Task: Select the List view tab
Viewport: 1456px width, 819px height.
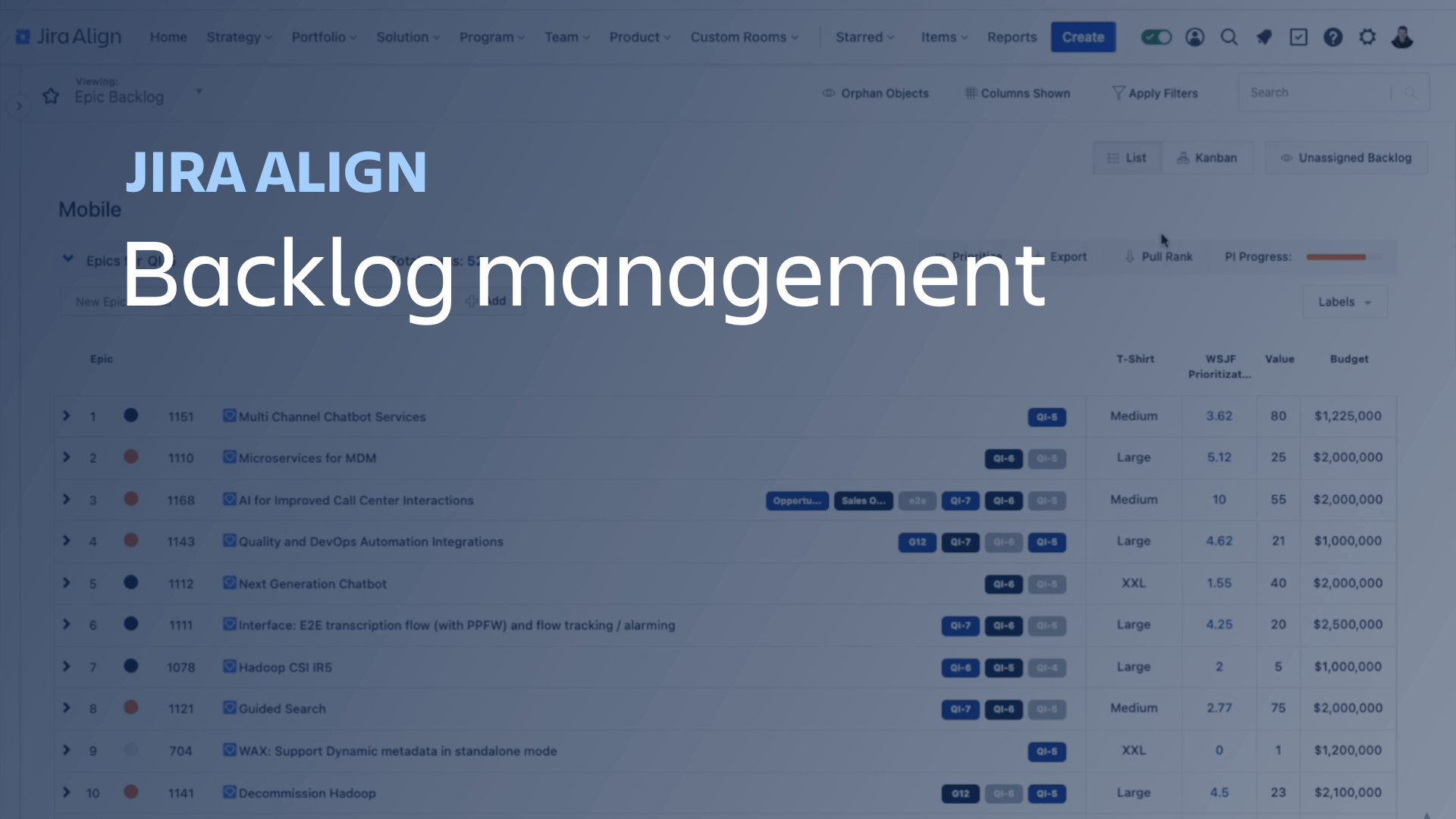Action: click(x=1126, y=158)
